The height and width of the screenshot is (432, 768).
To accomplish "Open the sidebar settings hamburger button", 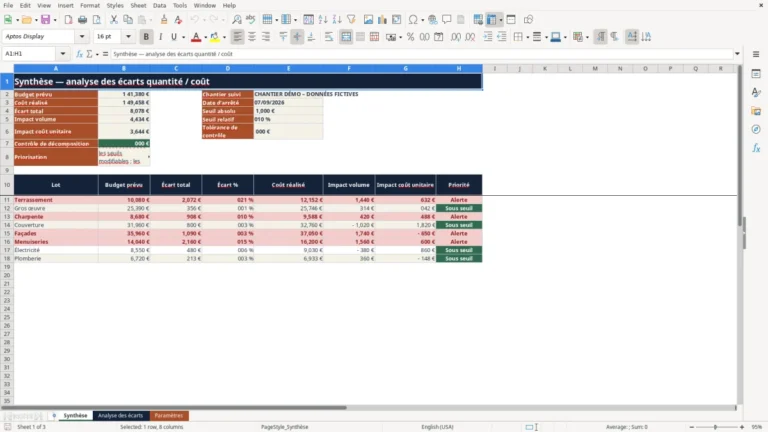I will click(756, 54).
